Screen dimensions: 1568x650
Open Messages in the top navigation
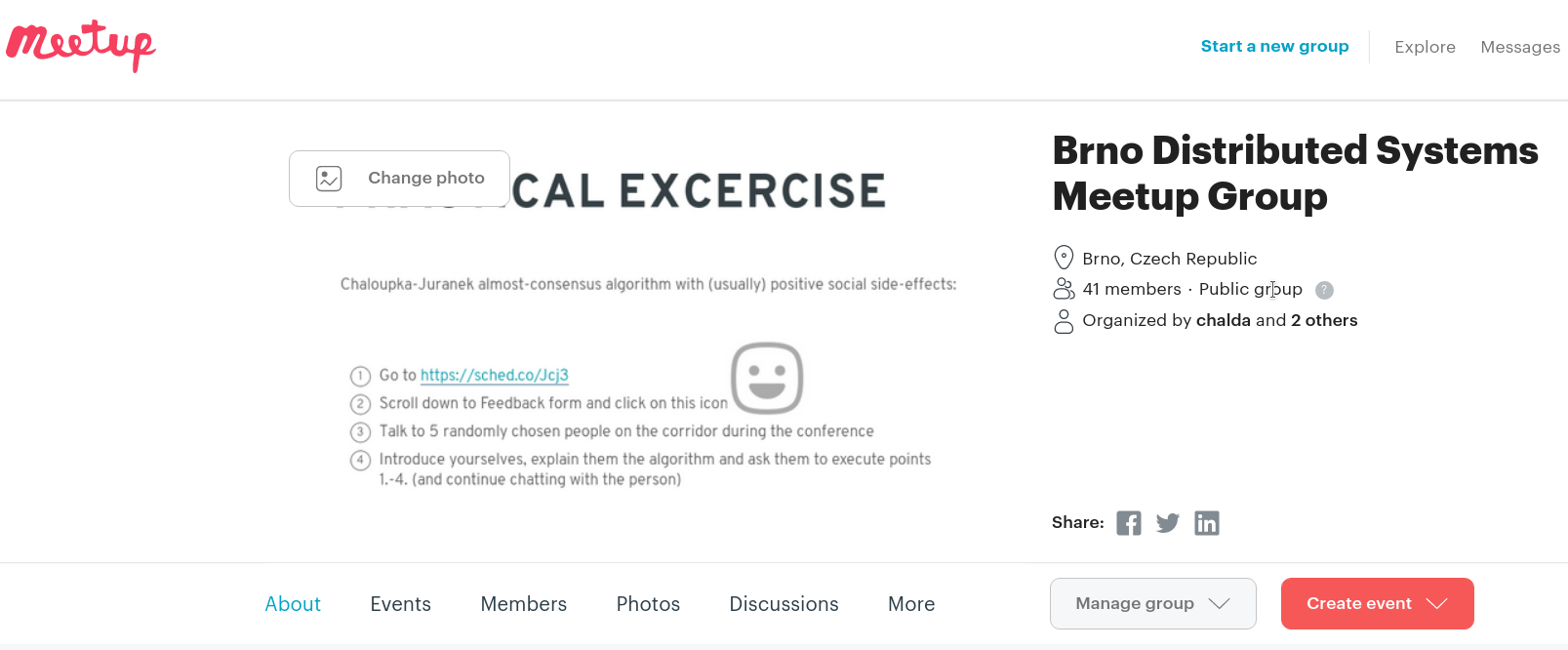tap(1520, 47)
